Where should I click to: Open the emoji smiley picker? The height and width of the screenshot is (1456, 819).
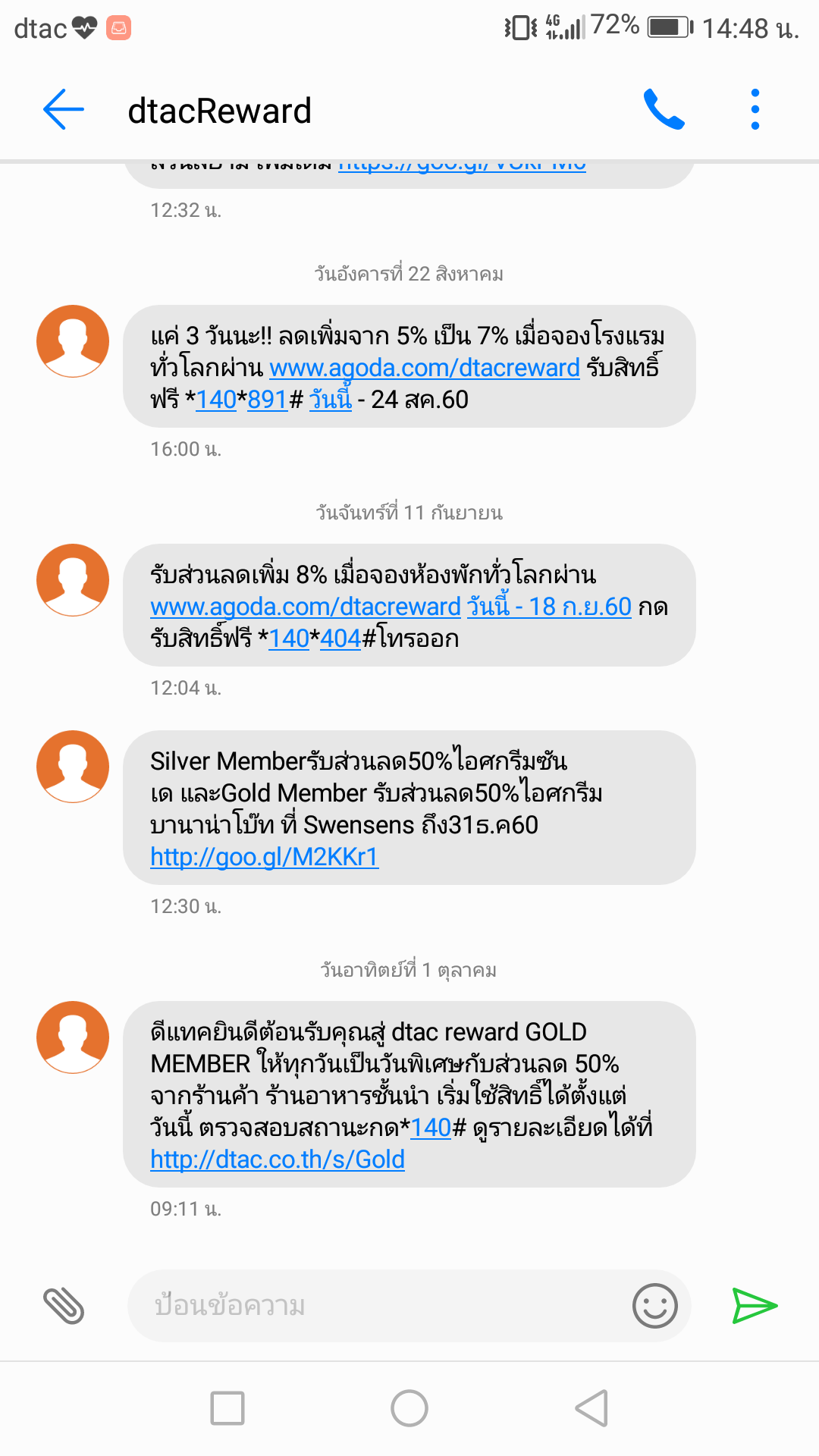click(654, 1306)
